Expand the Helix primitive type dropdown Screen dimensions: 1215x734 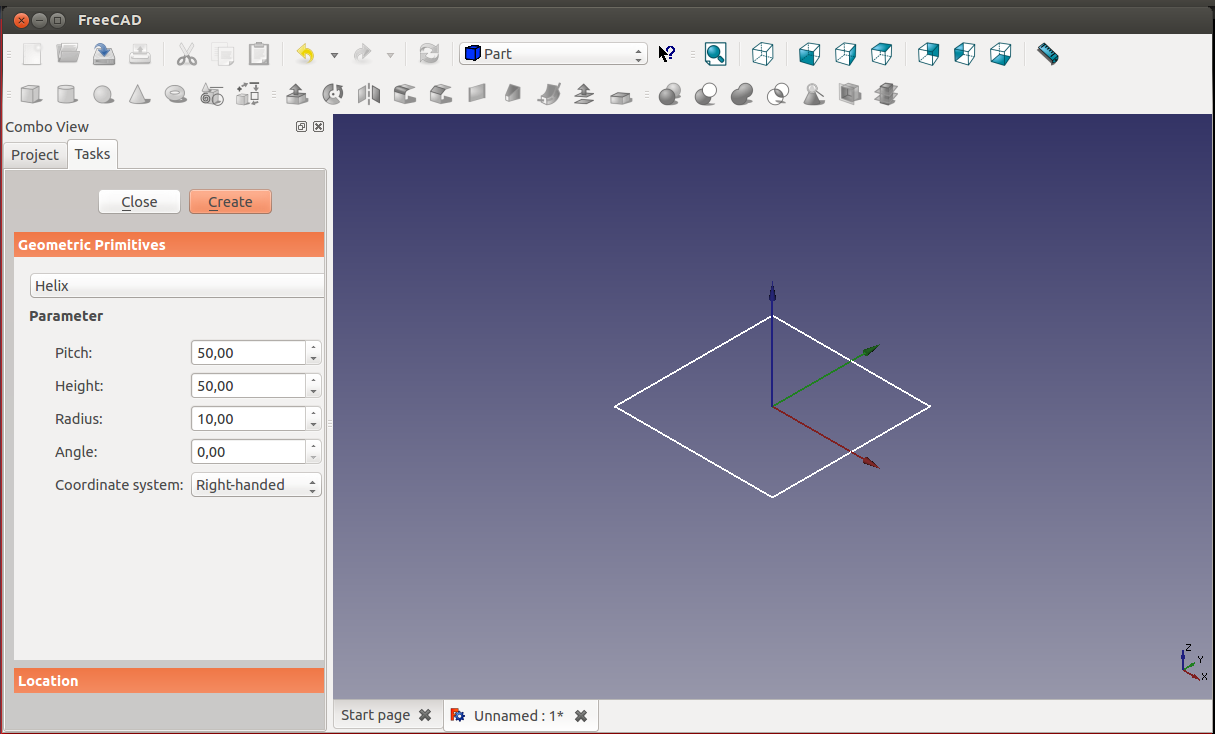click(x=177, y=286)
